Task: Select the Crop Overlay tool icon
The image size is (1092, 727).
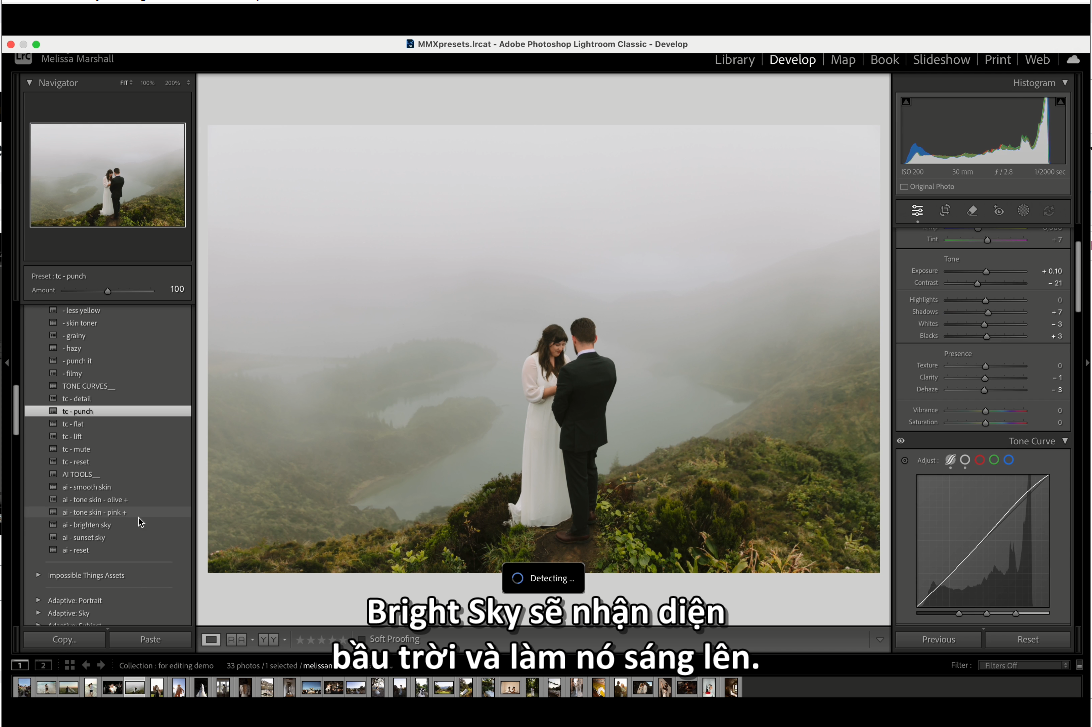Action: pos(945,210)
